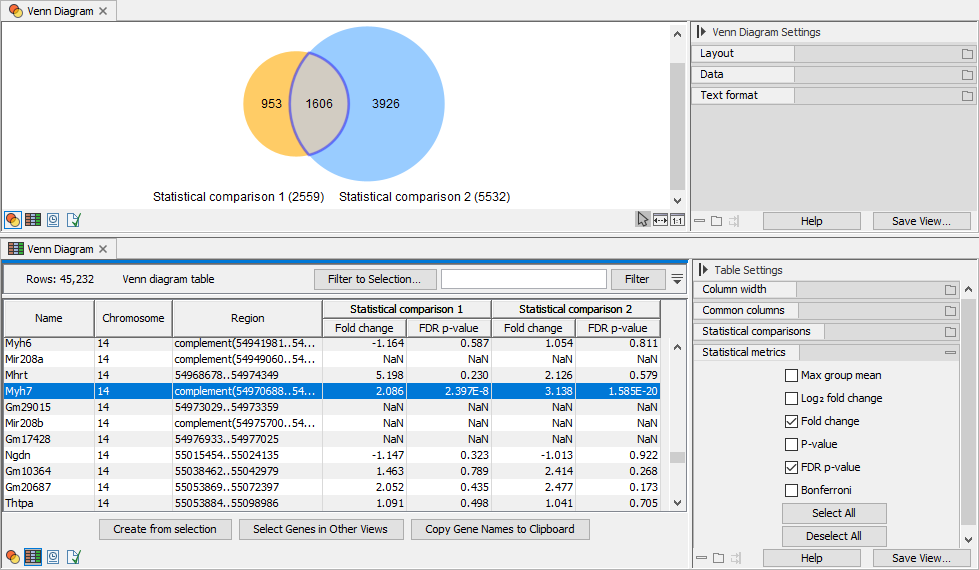Show history icon in the top panel
Image resolution: width=979 pixels, height=570 pixels.
pos(53,220)
